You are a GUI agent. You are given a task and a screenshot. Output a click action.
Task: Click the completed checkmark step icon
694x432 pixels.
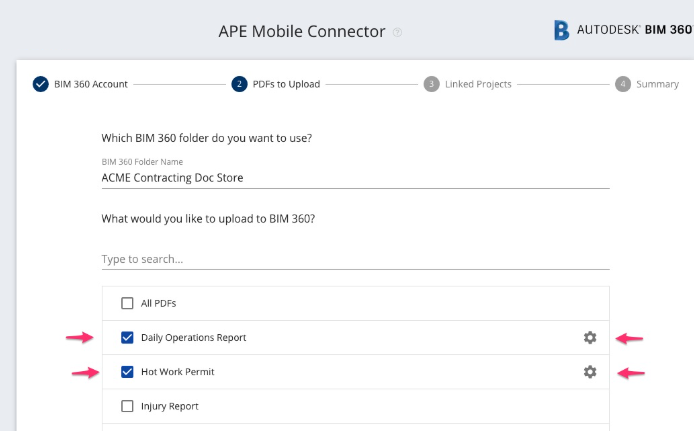click(x=40, y=84)
